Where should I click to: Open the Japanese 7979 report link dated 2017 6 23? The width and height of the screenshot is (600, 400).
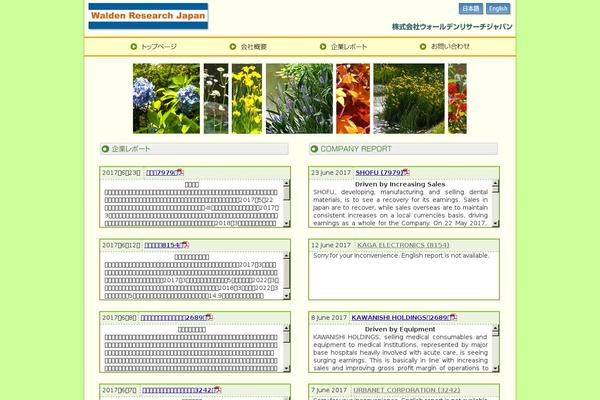161,173
